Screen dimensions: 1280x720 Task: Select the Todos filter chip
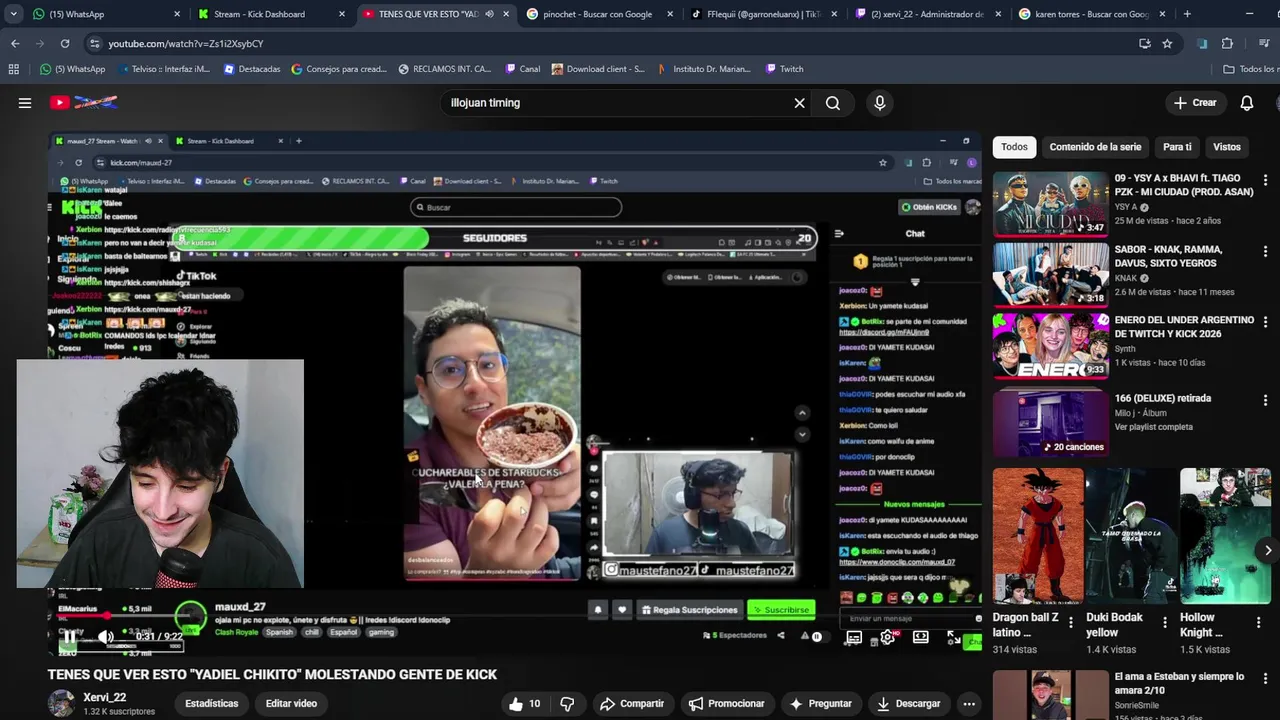click(1014, 147)
